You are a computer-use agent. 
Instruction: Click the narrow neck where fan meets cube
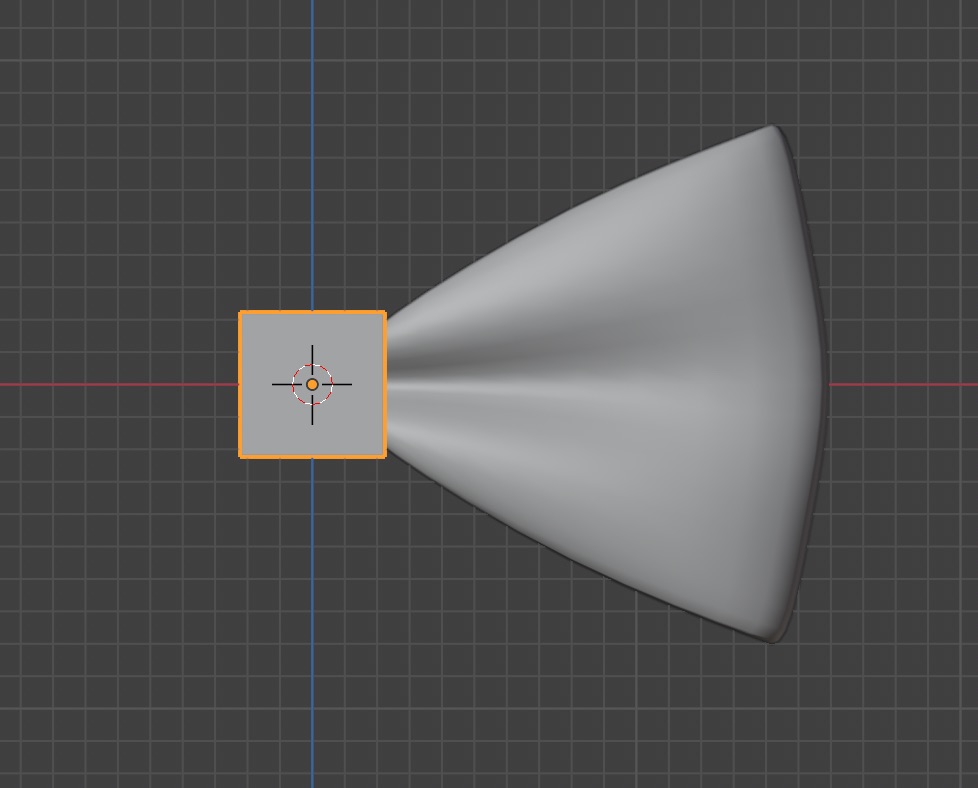(x=394, y=384)
